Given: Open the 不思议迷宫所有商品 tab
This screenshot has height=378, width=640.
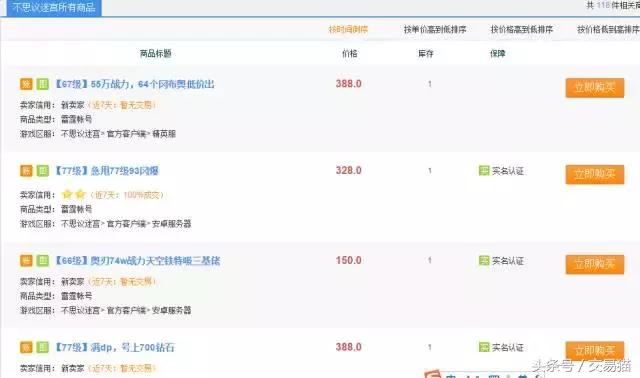Looking at the screenshot, I should (54, 7).
